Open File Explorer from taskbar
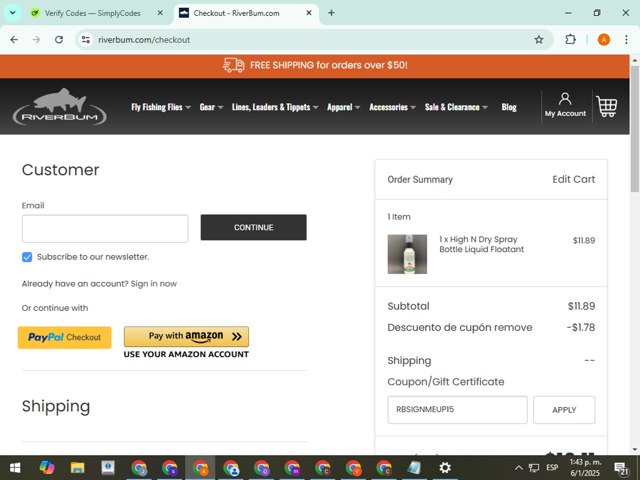This screenshot has width=640, height=480. pos(77,468)
